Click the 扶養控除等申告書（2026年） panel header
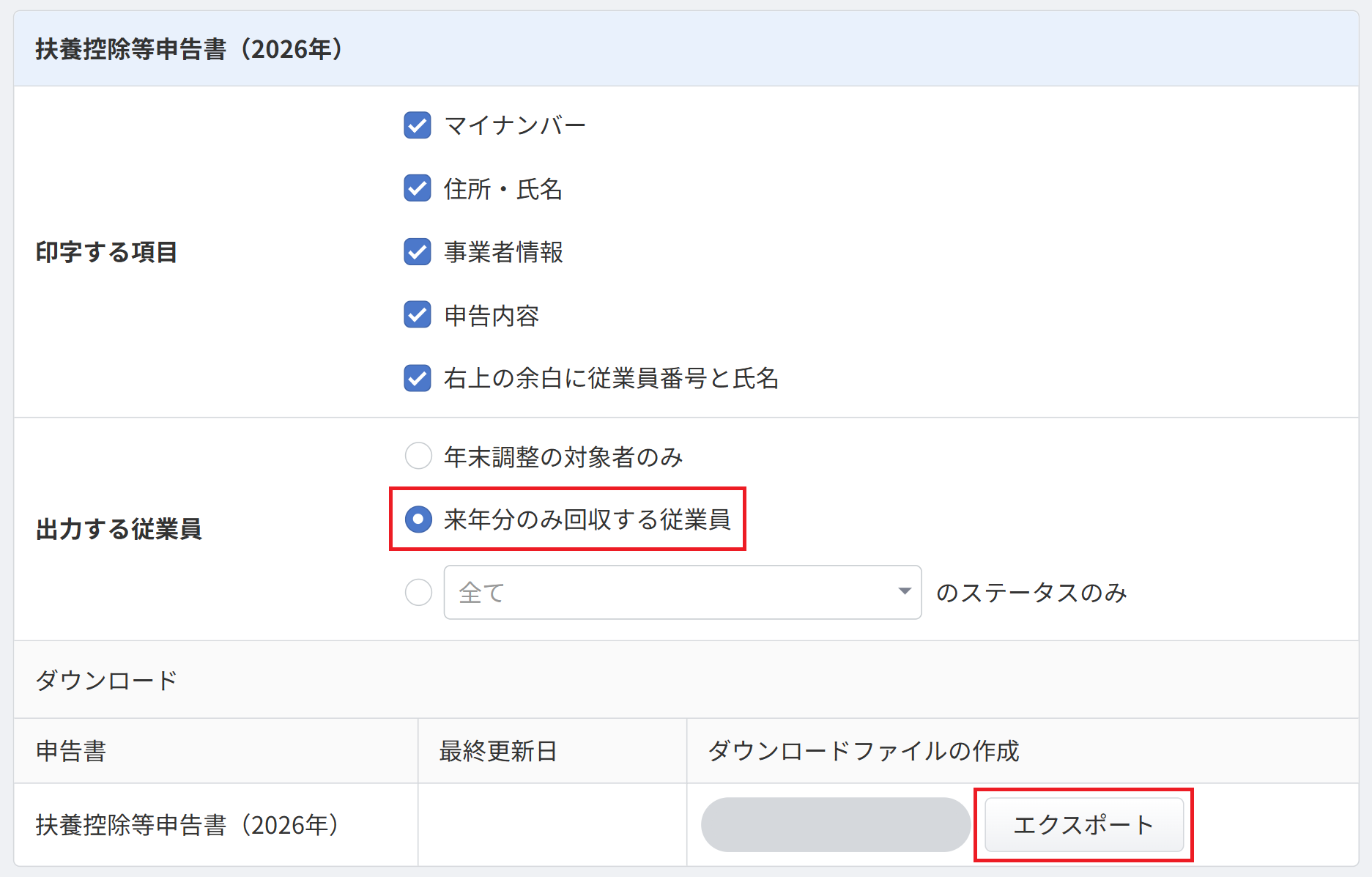Image resolution: width=1372 pixels, height=877 pixels. tap(189, 49)
